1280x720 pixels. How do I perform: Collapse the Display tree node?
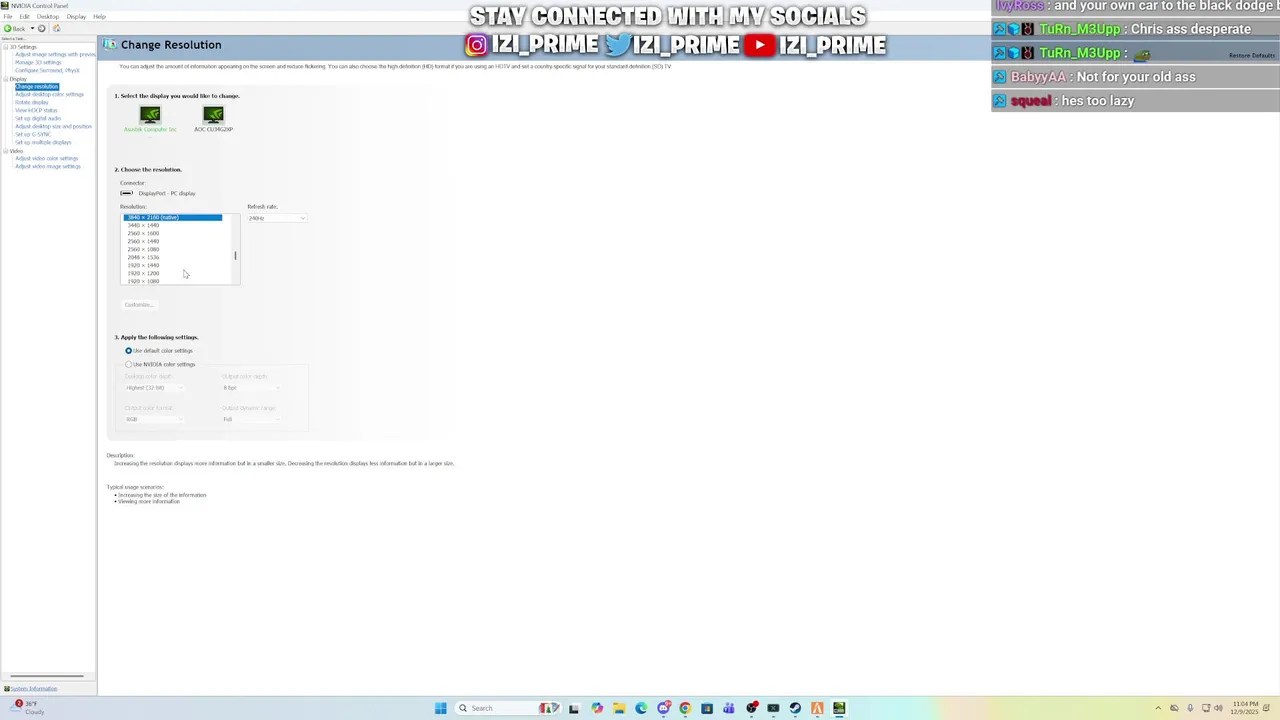click(5, 79)
